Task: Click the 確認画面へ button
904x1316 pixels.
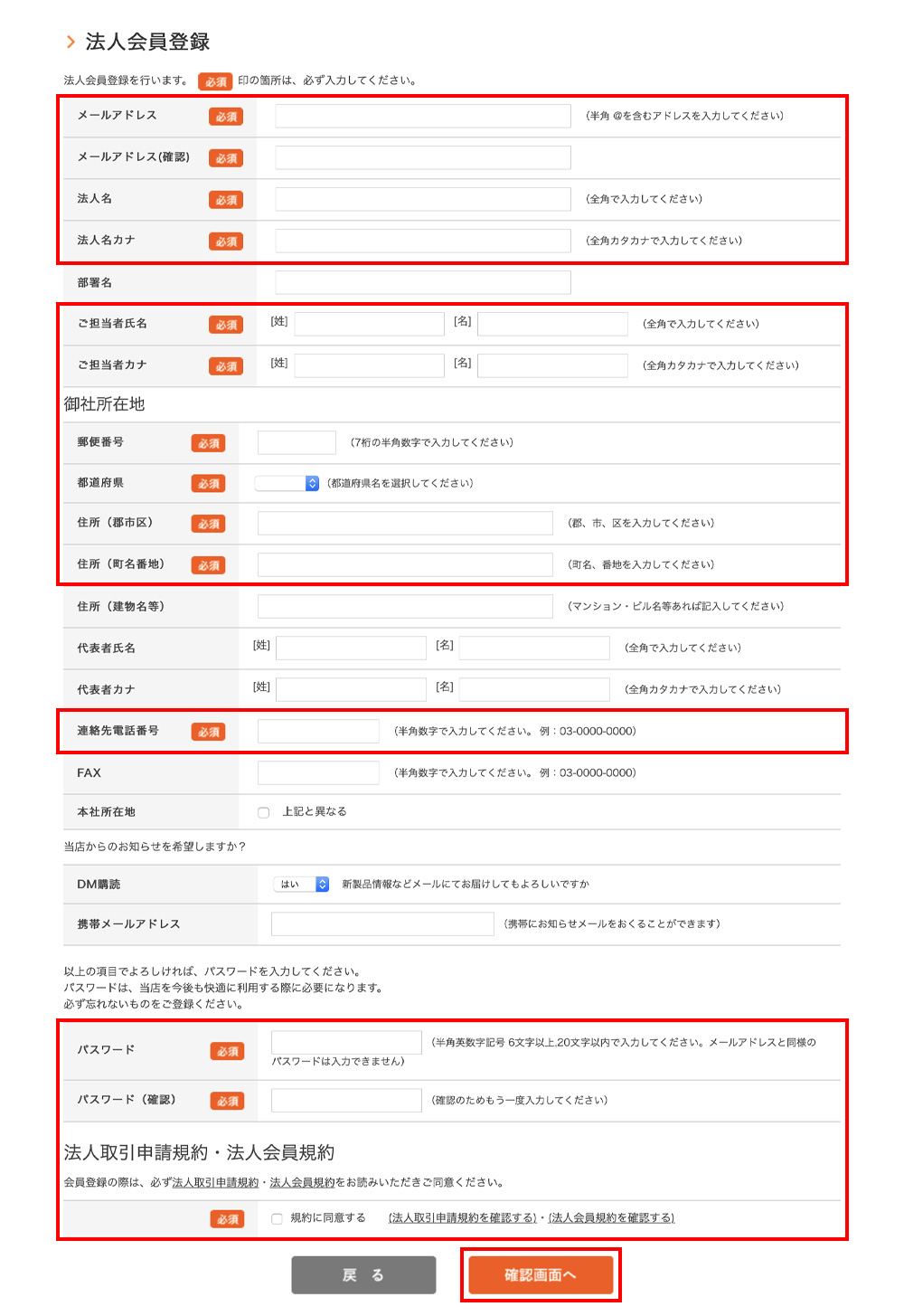Action: 541,1274
